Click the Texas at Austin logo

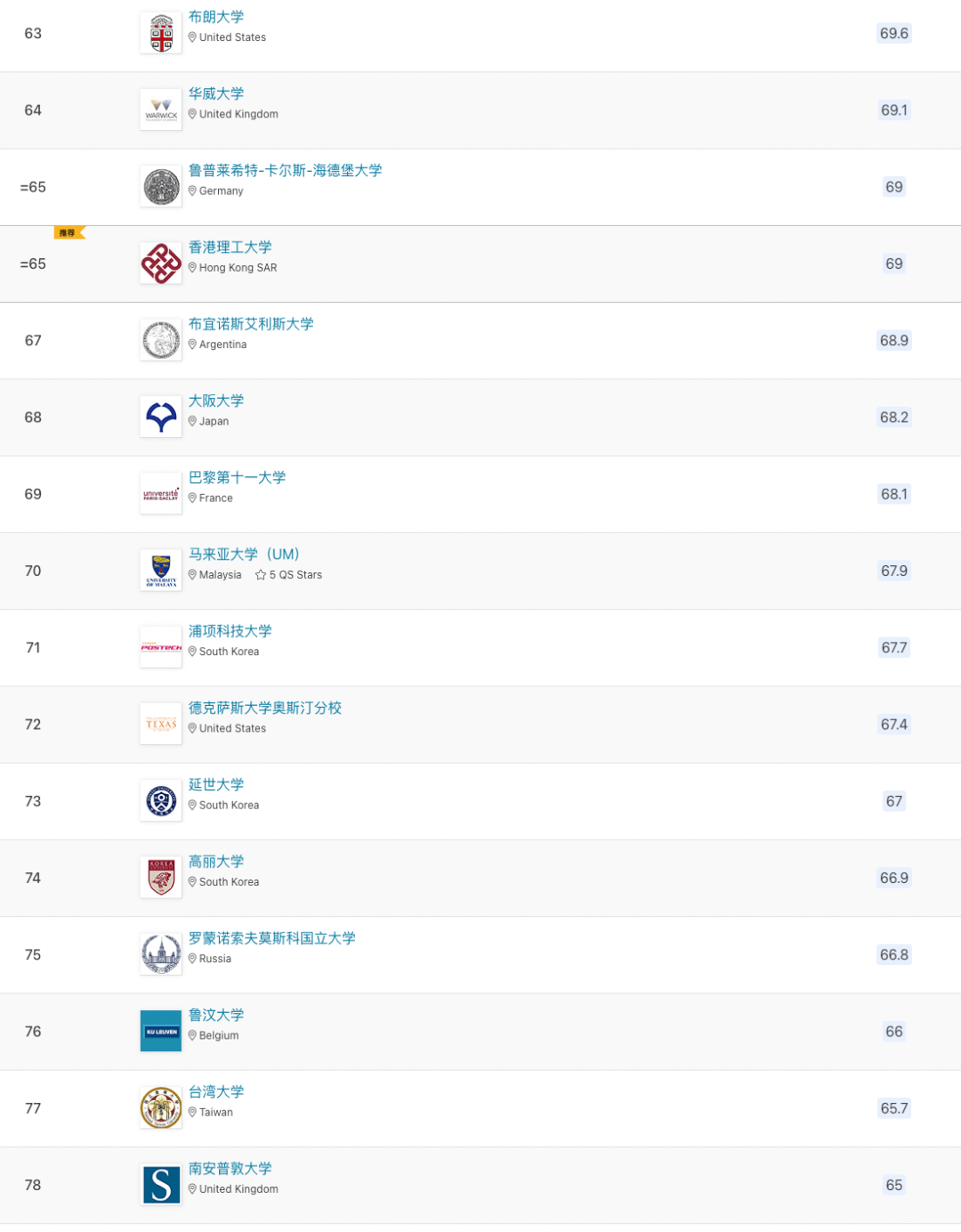tap(160, 723)
